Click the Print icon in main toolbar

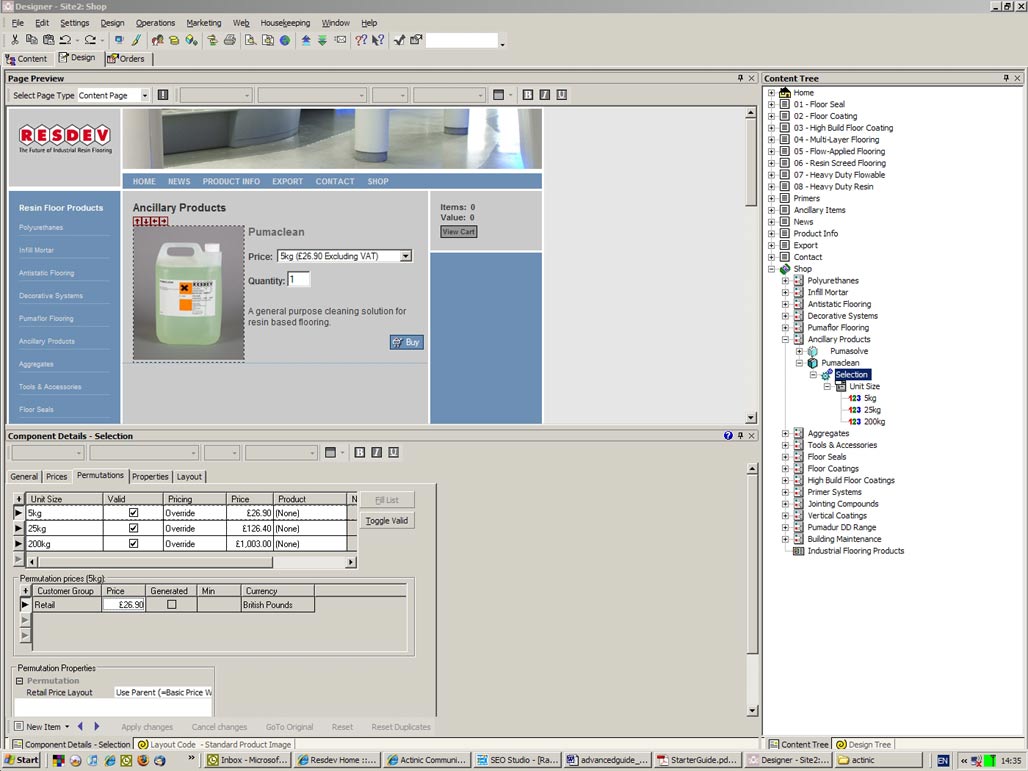pos(230,40)
